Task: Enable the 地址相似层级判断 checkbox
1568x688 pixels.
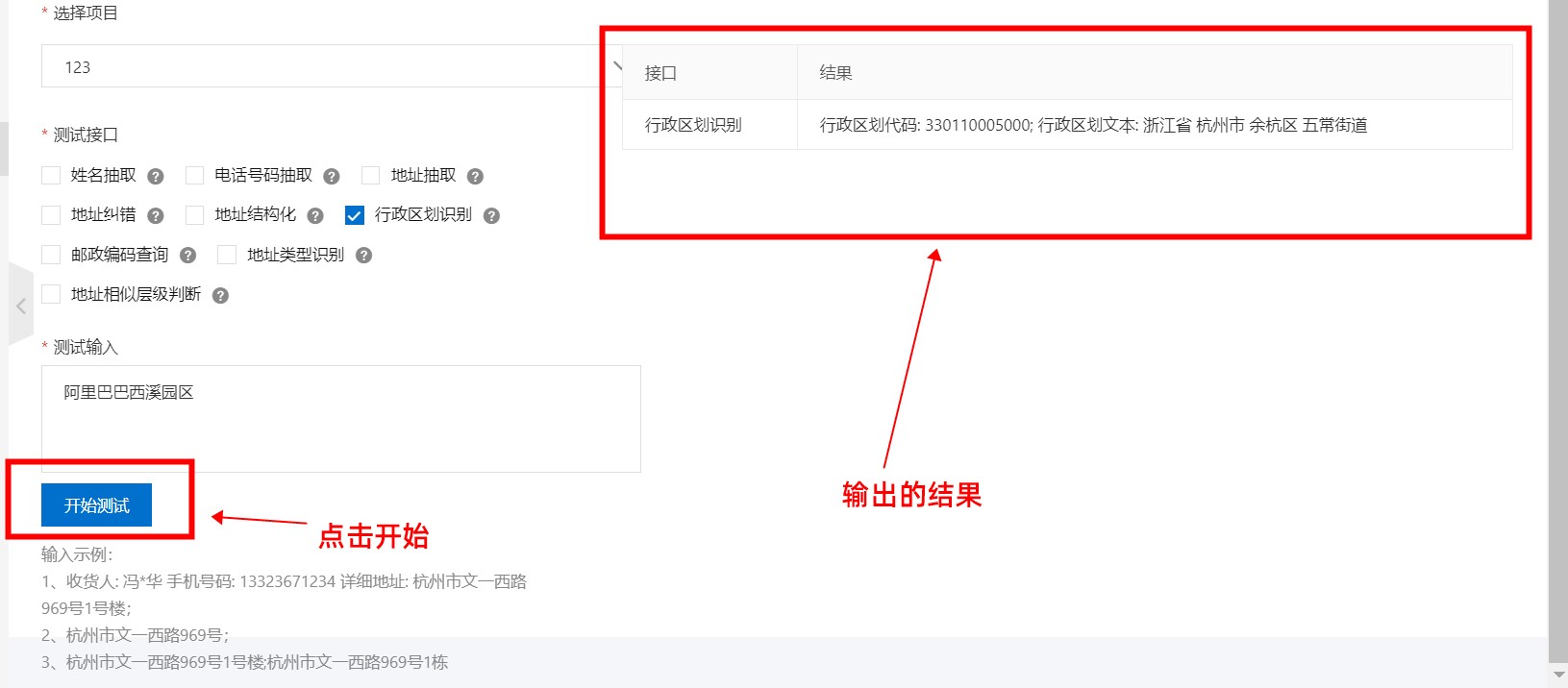Action: [x=51, y=294]
